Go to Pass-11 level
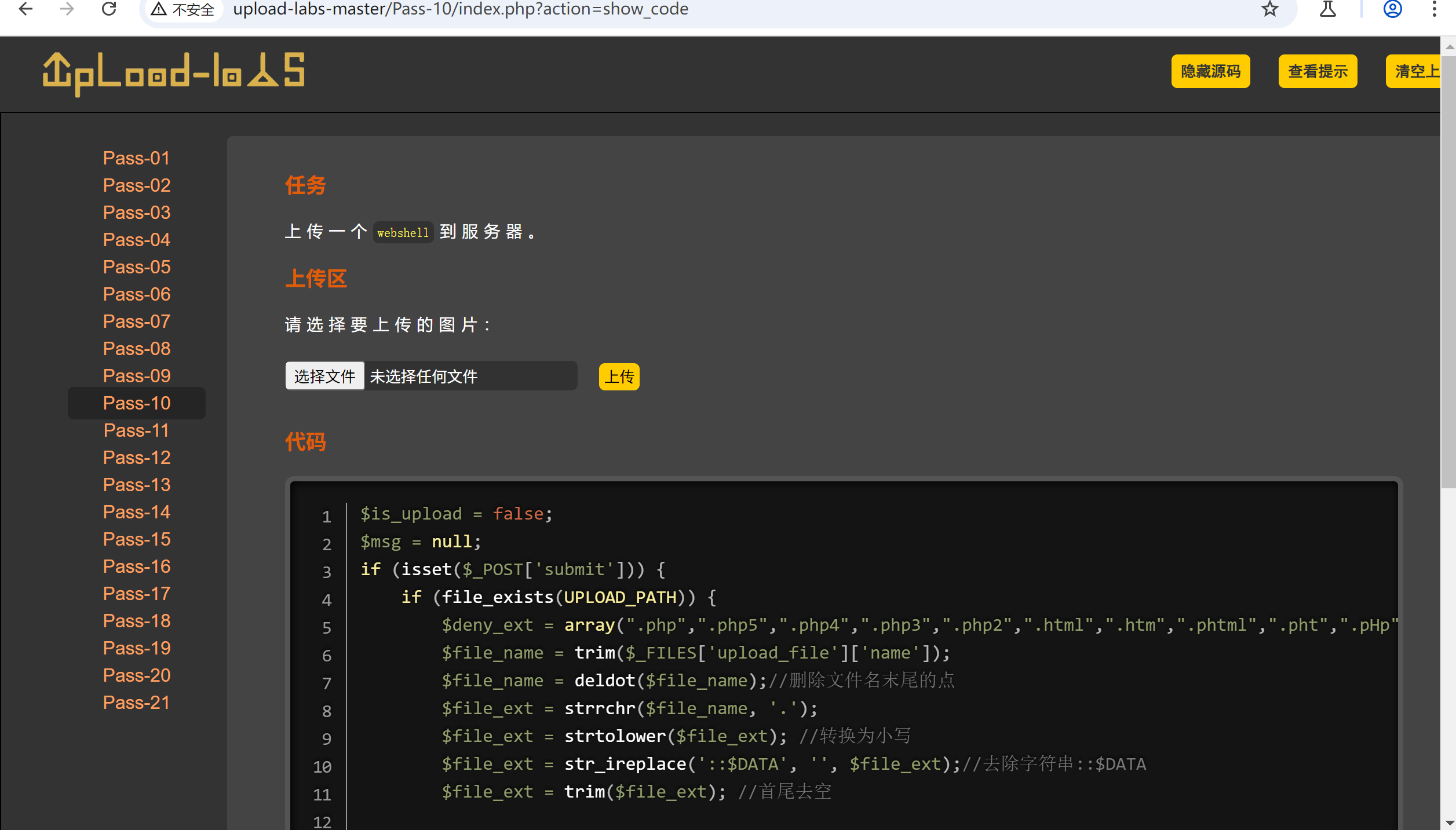 pos(137,430)
